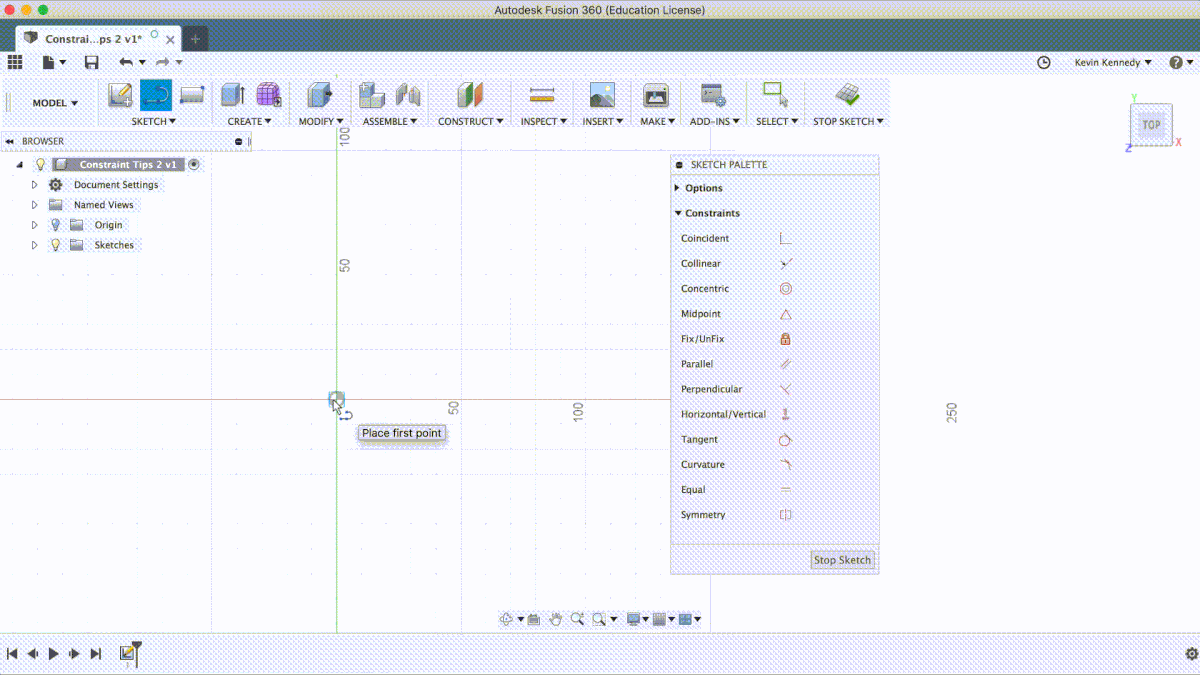The width and height of the screenshot is (1200, 675).
Task: Click the Perpendicular constraint icon
Action: (x=785, y=389)
